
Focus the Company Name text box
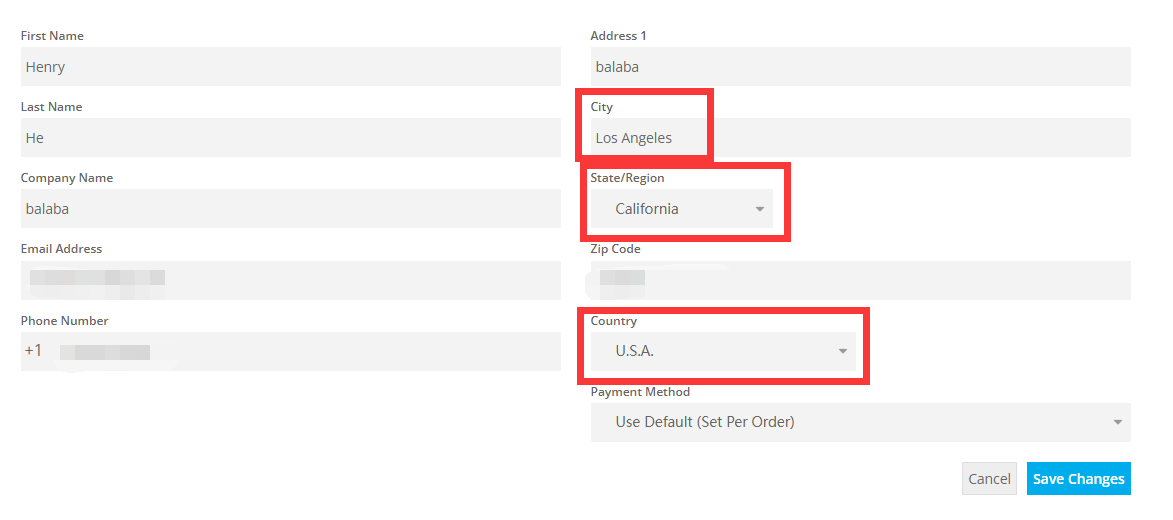(x=290, y=209)
